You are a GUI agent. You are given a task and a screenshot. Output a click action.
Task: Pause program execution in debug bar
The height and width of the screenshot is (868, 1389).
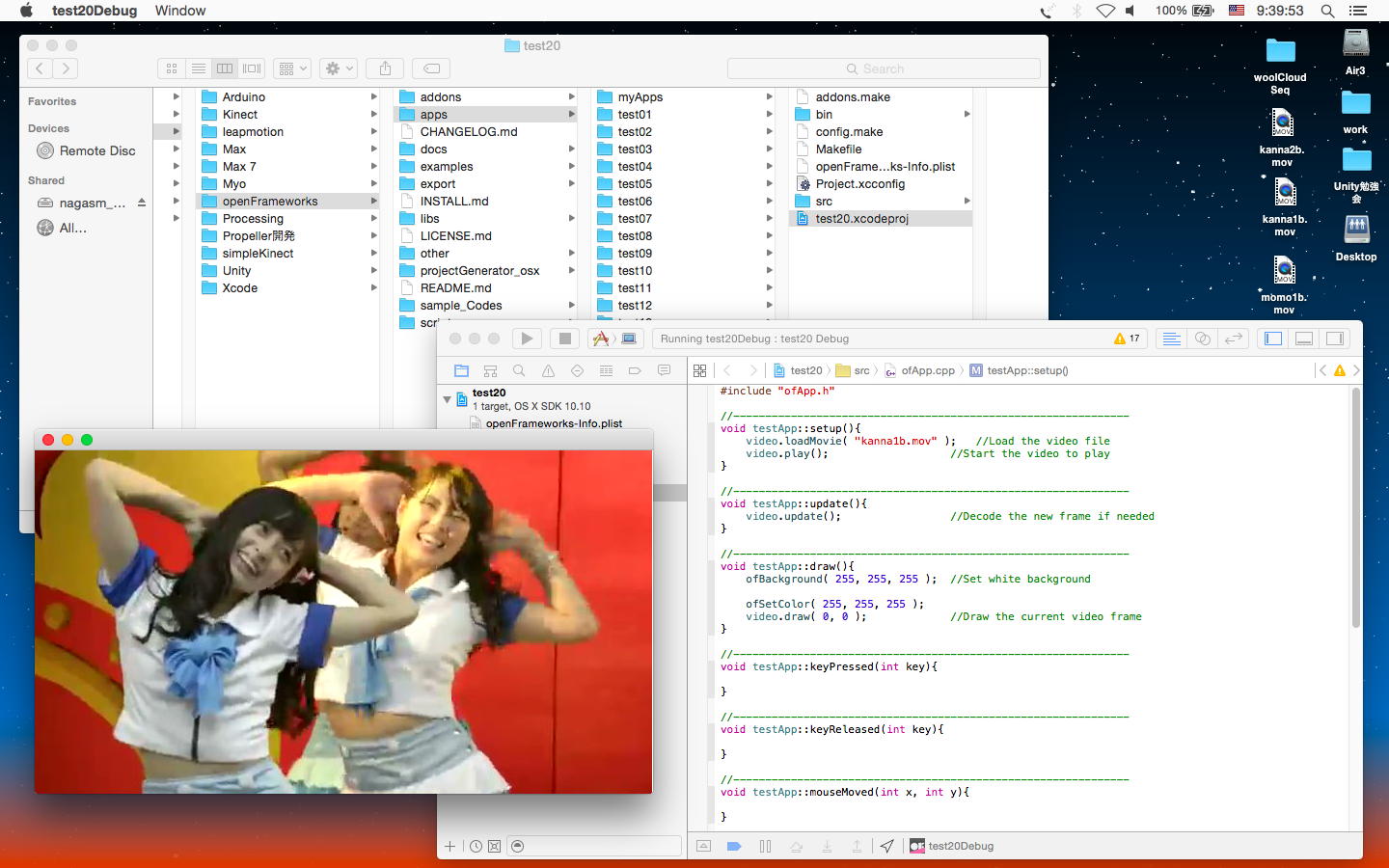click(x=765, y=846)
